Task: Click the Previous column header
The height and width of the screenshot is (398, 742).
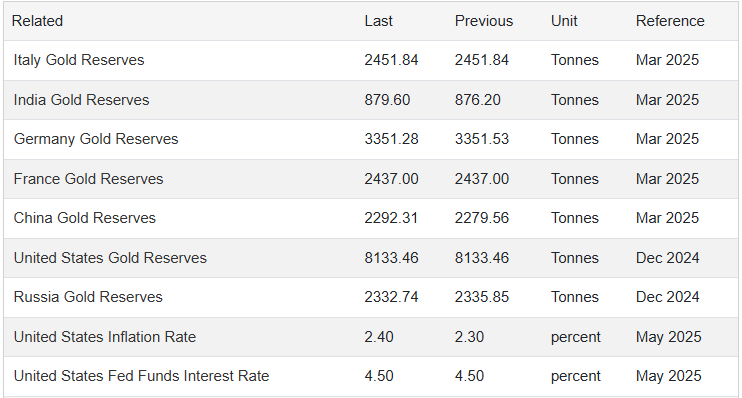Action: click(484, 21)
